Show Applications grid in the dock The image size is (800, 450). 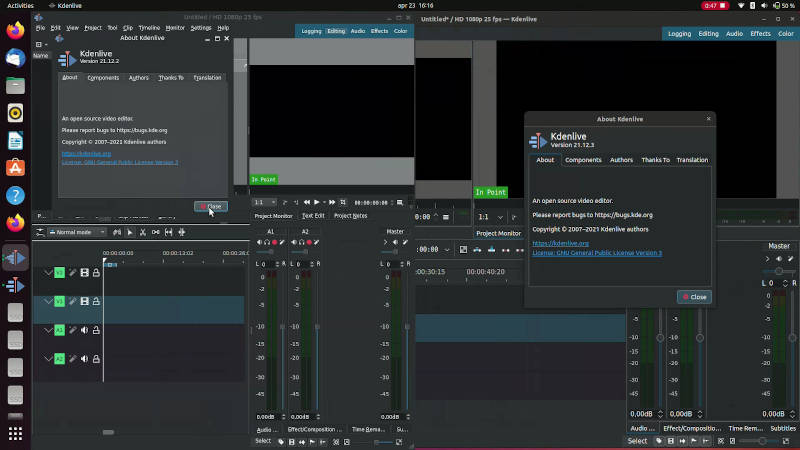(15, 434)
